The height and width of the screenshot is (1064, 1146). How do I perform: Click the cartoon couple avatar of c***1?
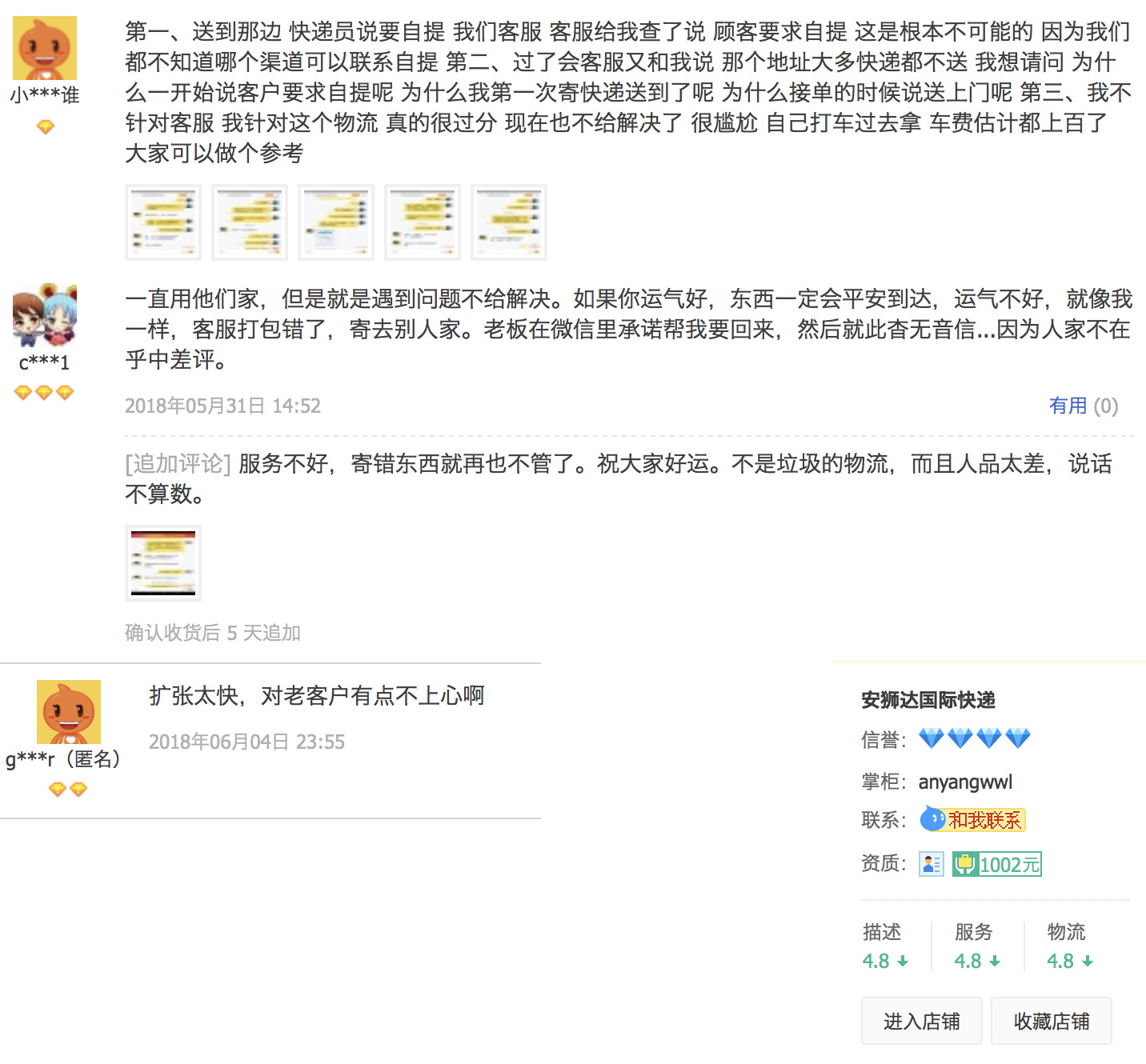pyautogui.click(x=45, y=316)
